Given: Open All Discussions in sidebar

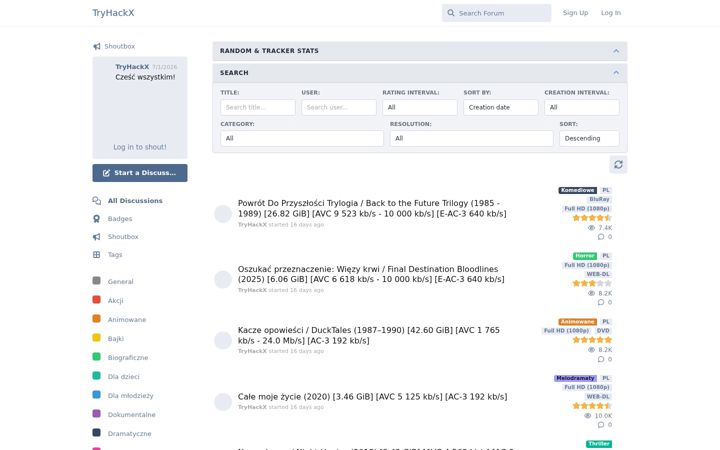Looking at the screenshot, I should (x=135, y=201).
